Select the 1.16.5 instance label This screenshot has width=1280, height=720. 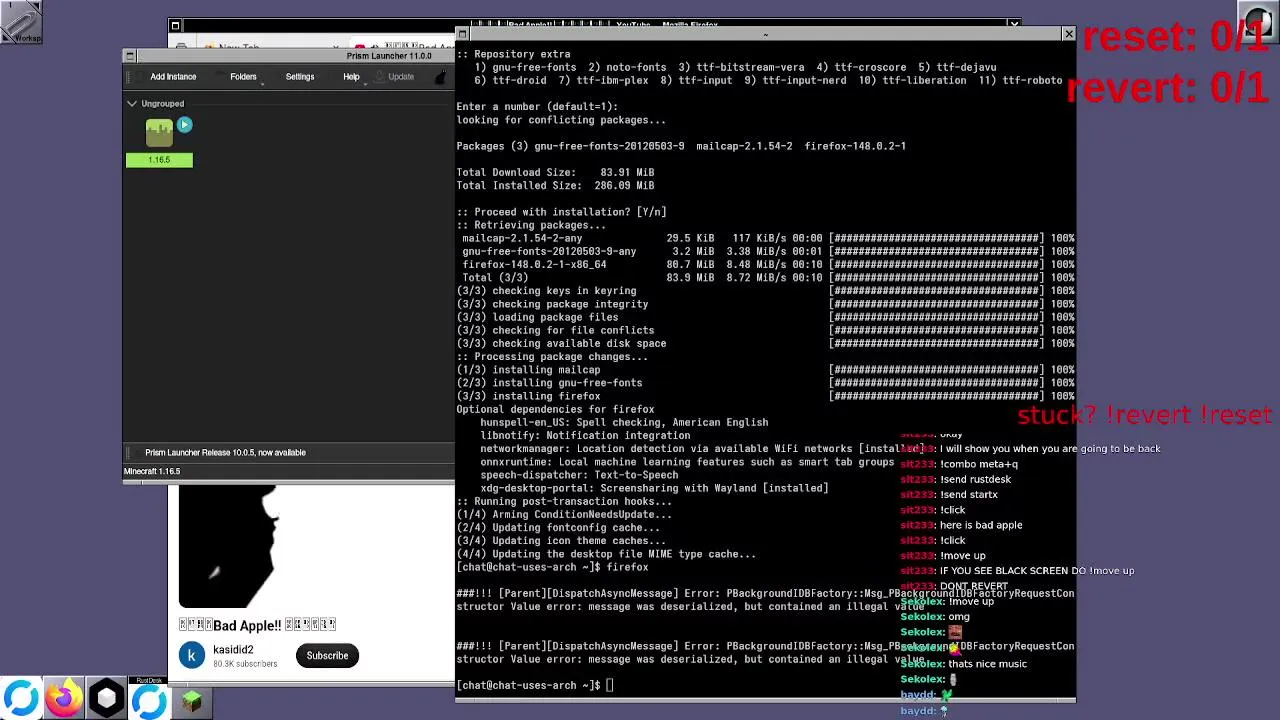(159, 160)
